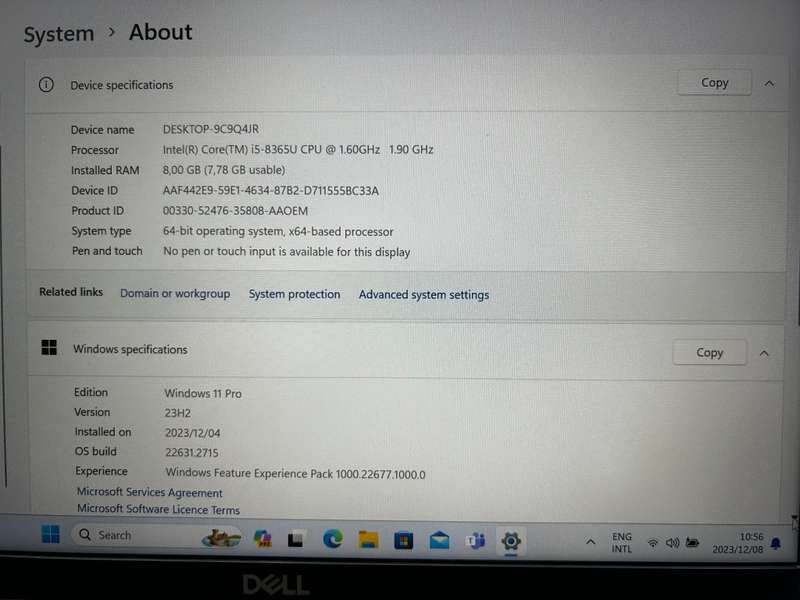This screenshot has height=600, width=800.
Task: Click the taskbar Search box
Action: (157, 536)
